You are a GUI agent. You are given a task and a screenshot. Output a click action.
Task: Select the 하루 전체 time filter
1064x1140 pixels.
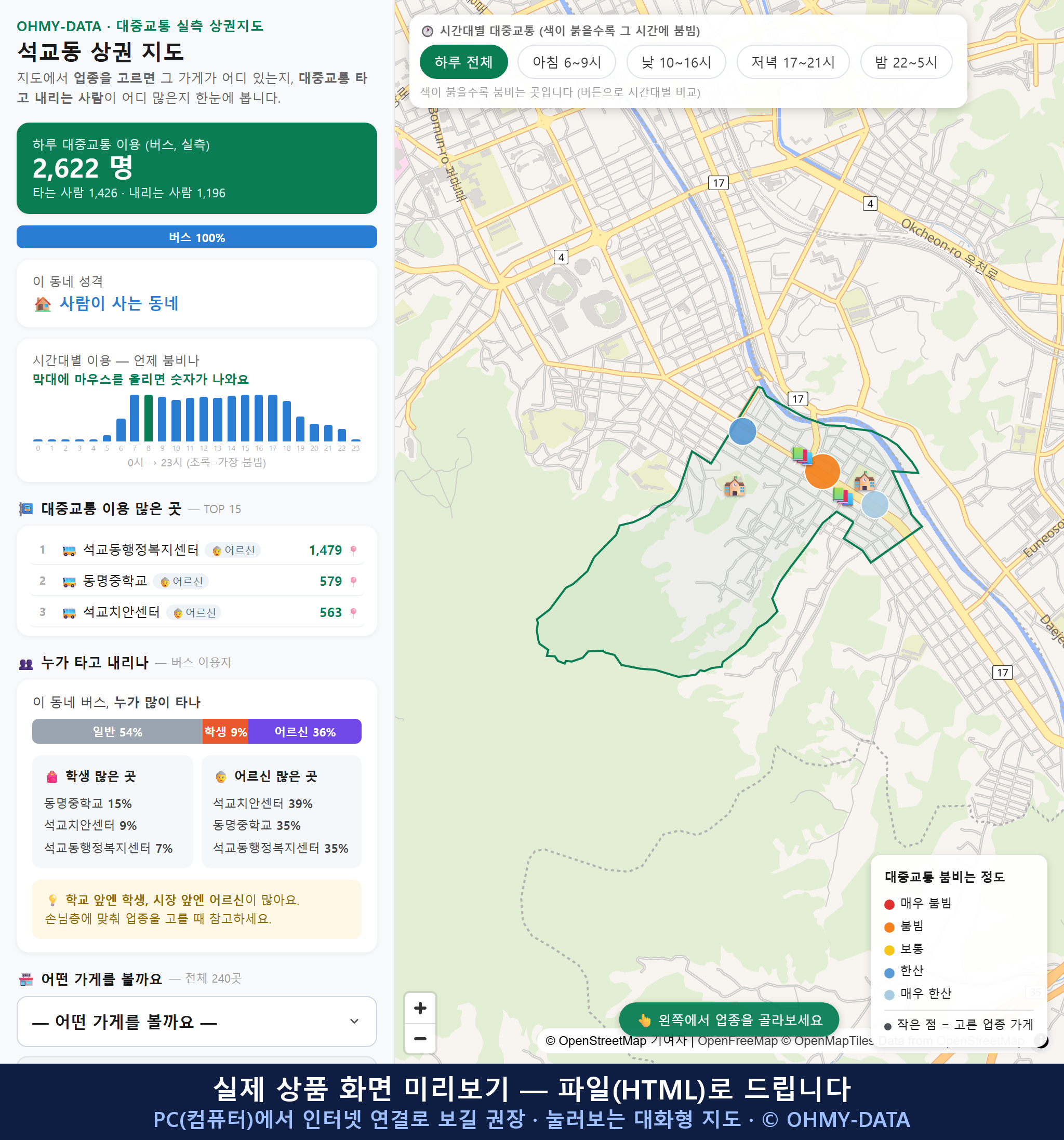click(x=463, y=62)
